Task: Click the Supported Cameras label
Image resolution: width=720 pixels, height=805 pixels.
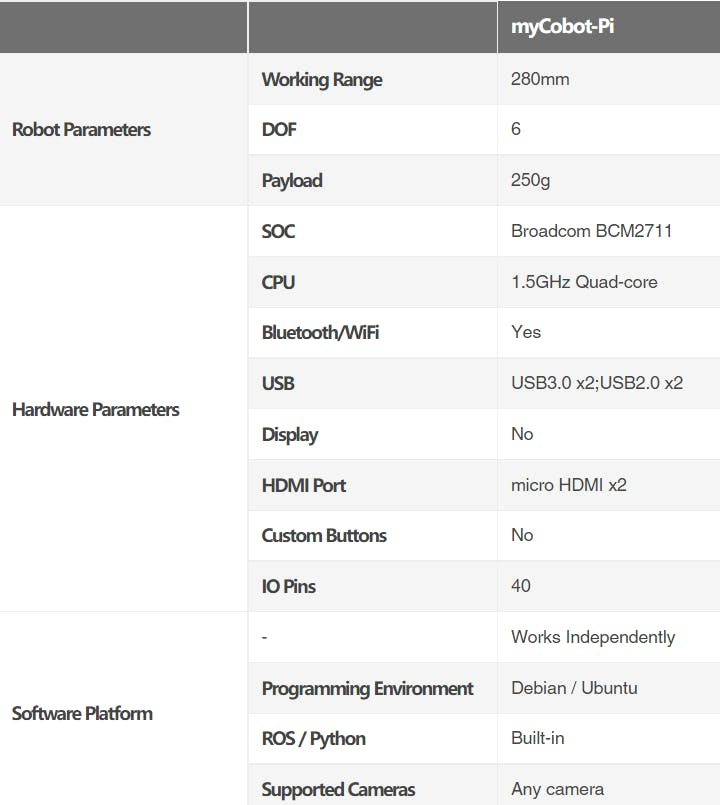Action: (x=338, y=790)
